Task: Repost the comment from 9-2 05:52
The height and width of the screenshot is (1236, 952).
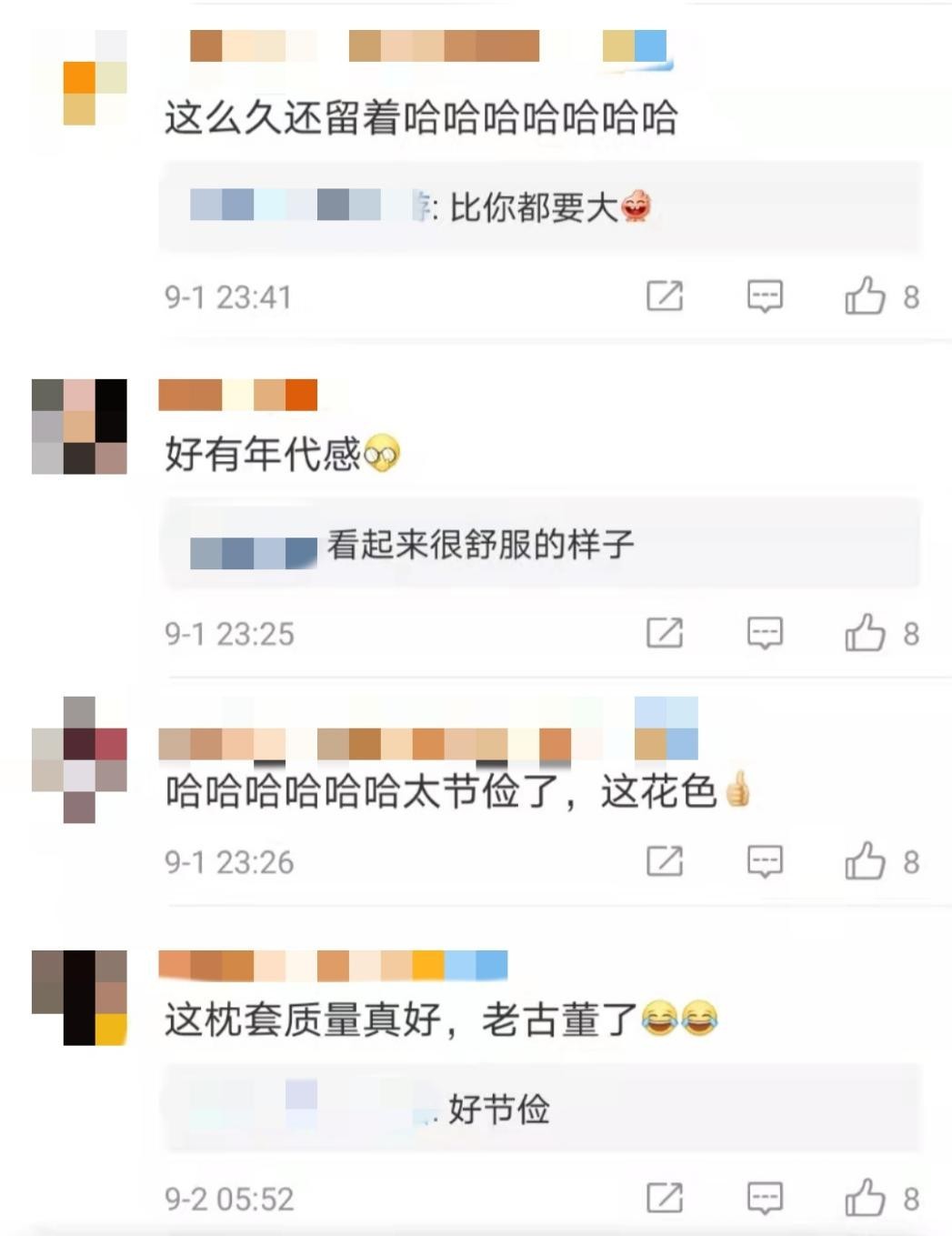Action: click(x=665, y=1198)
